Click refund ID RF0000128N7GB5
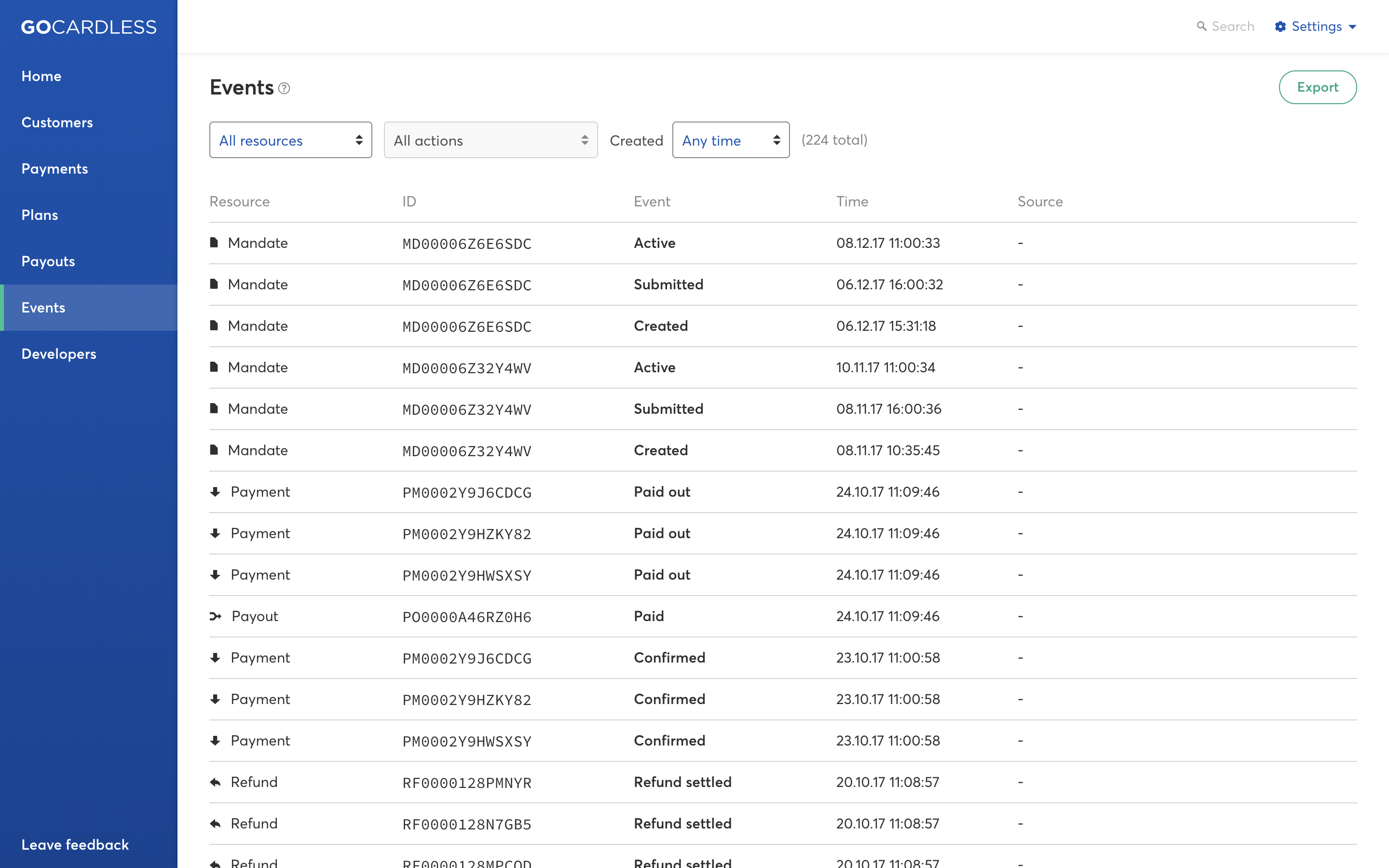The width and height of the screenshot is (1389, 868). [x=467, y=825]
